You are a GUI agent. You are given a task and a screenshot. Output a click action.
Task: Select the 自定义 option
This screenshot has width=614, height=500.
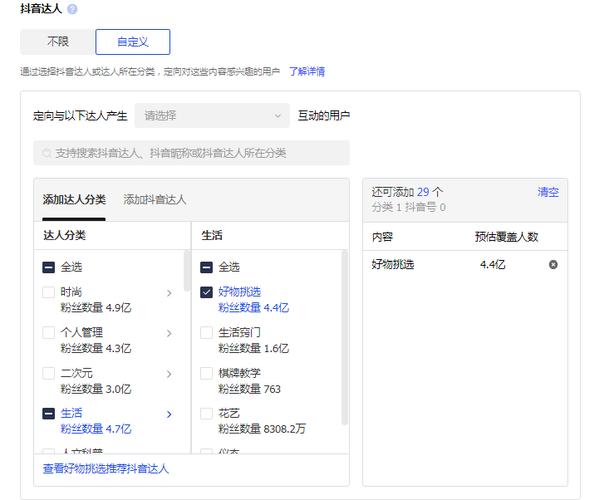click(x=133, y=42)
